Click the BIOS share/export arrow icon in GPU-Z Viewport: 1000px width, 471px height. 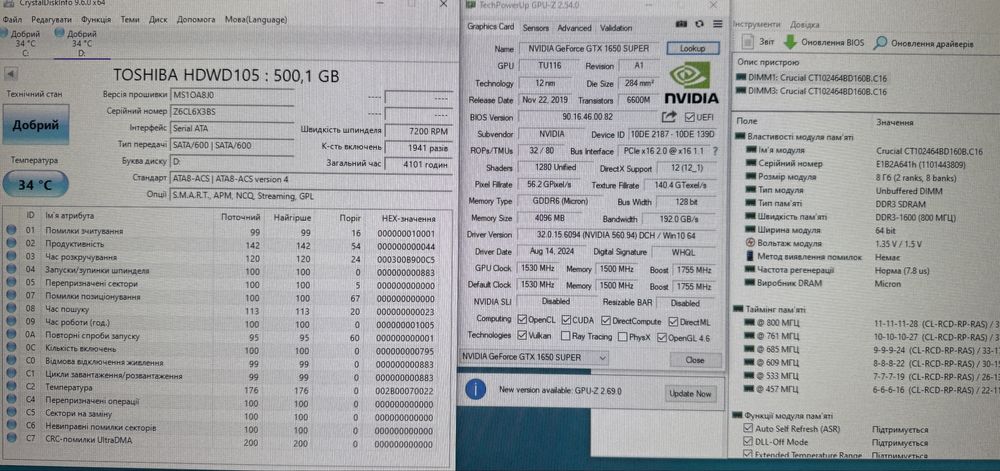669,117
